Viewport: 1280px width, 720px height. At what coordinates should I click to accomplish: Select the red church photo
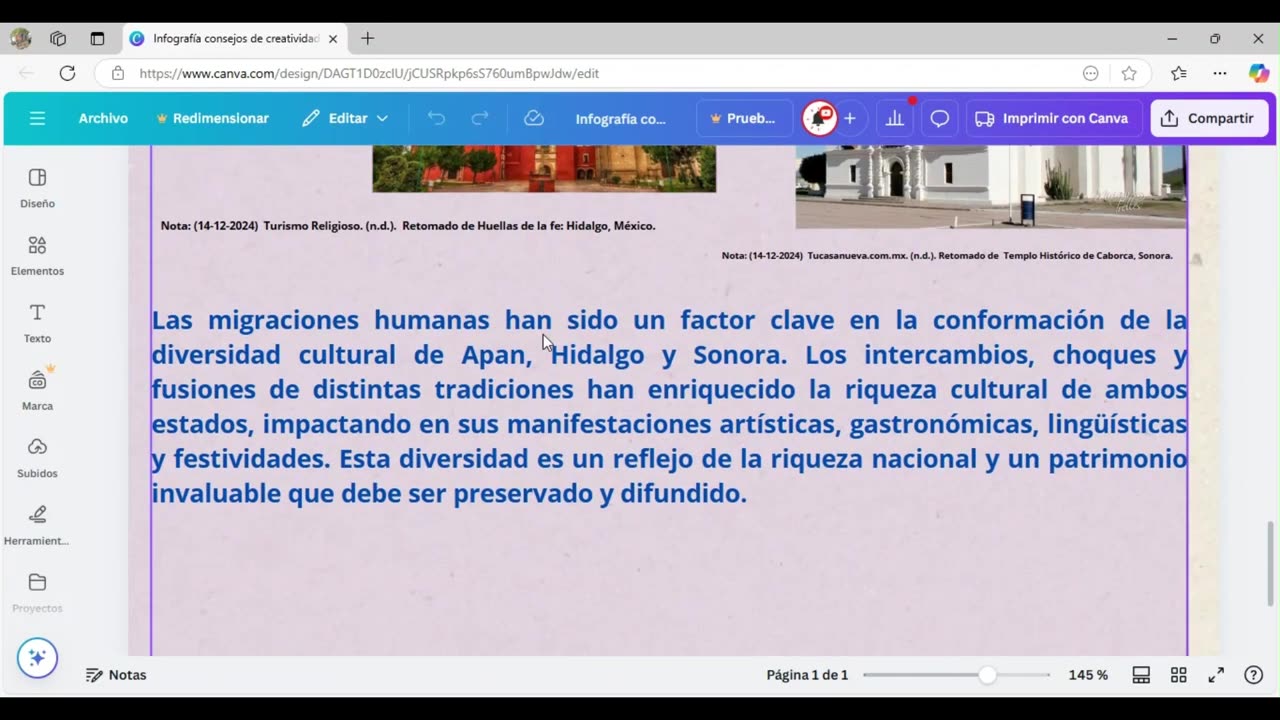544,168
